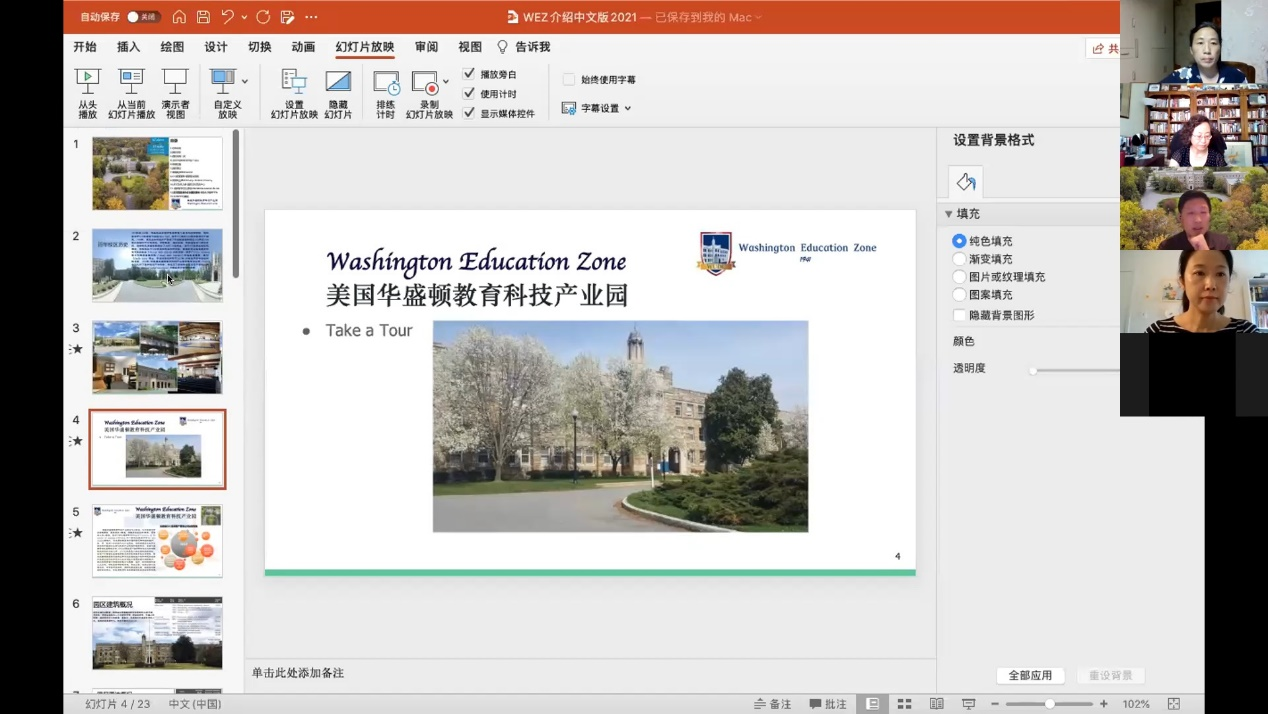Select Pattern Fill (图案填充) radio button

point(959,295)
